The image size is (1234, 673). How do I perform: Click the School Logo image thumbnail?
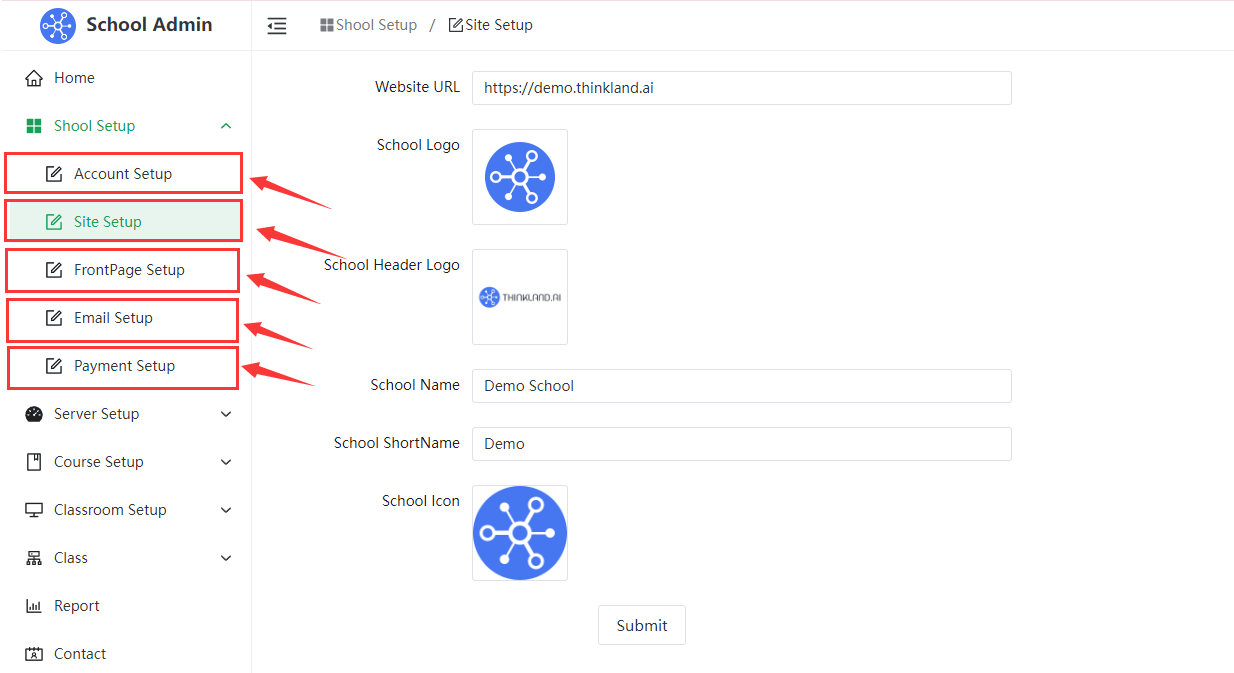click(x=520, y=177)
